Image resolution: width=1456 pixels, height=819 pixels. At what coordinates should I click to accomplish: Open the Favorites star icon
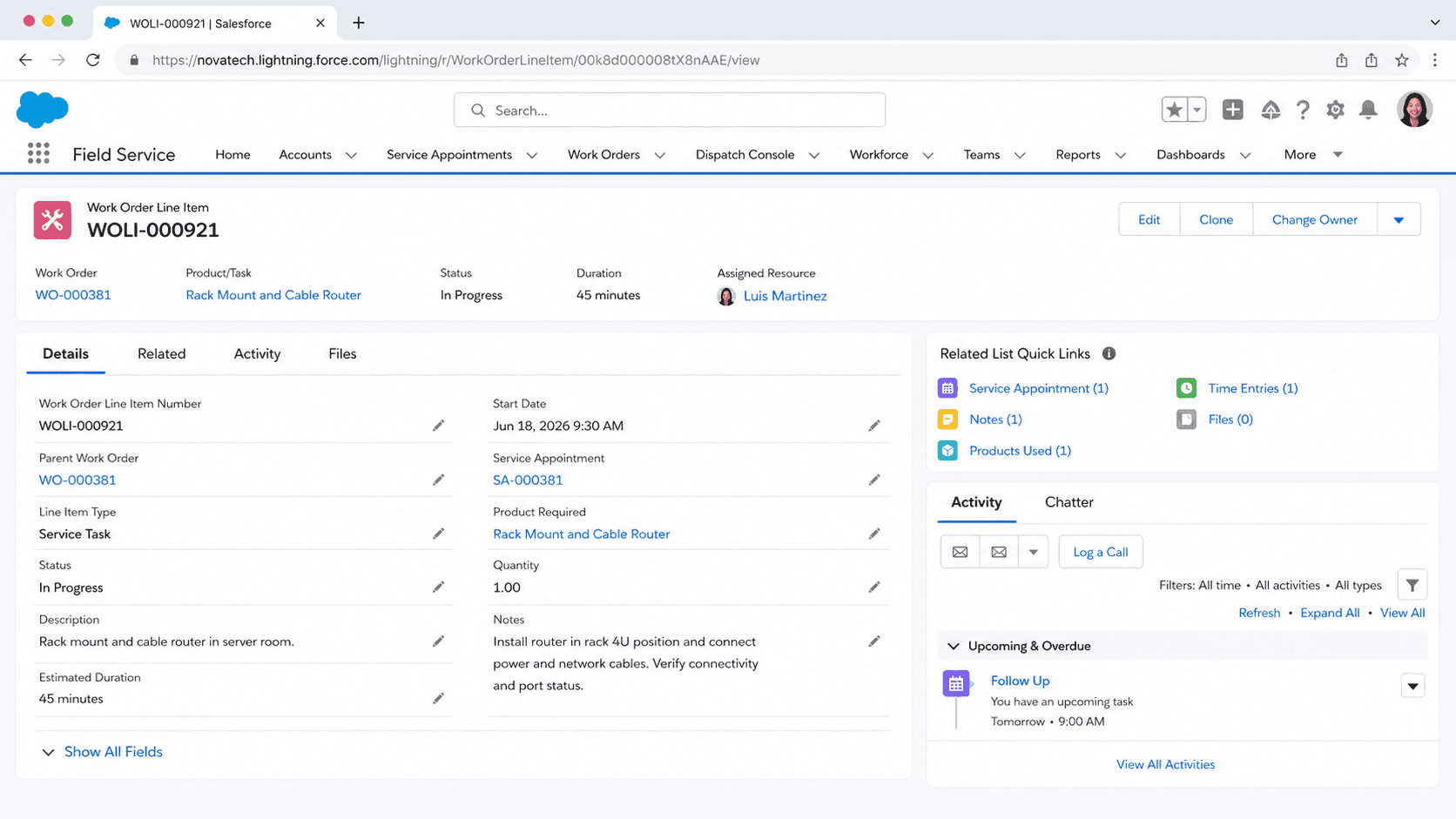1174,110
